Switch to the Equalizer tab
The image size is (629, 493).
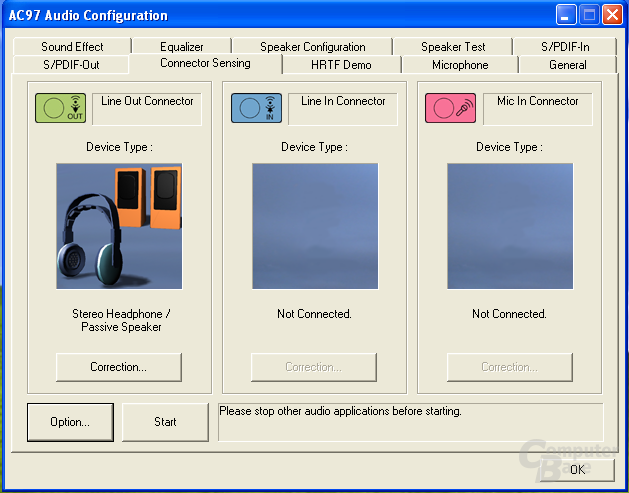click(x=182, y=47)
